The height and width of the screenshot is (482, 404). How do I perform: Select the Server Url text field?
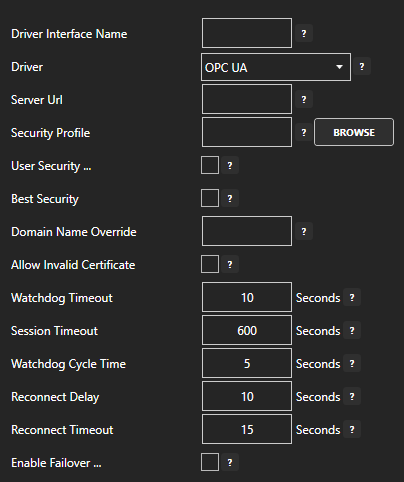click(247, 99)
